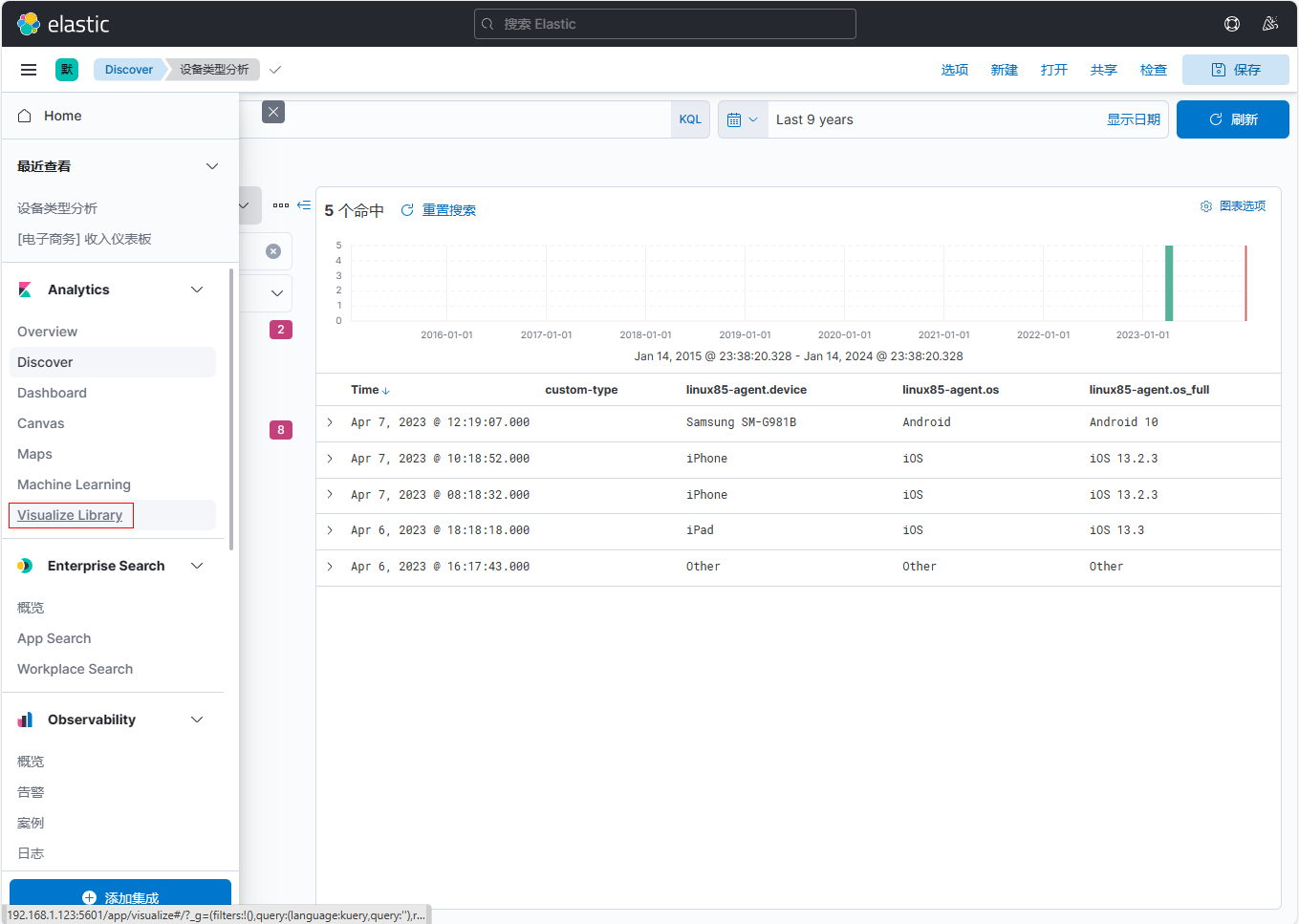Collapse the Enterprise Search section

pos(197,566)
